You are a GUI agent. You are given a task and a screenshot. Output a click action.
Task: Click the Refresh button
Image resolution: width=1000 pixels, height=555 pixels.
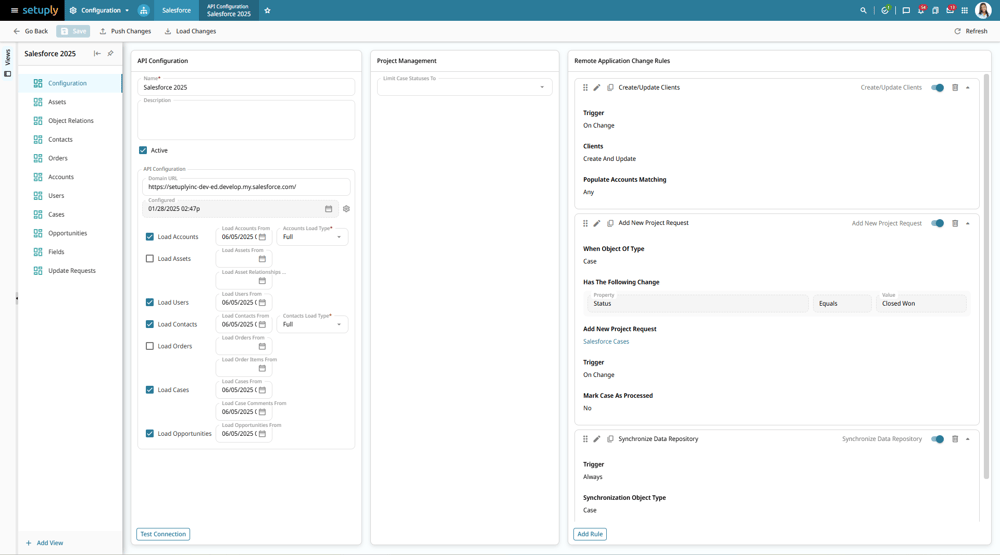point(971,31)
